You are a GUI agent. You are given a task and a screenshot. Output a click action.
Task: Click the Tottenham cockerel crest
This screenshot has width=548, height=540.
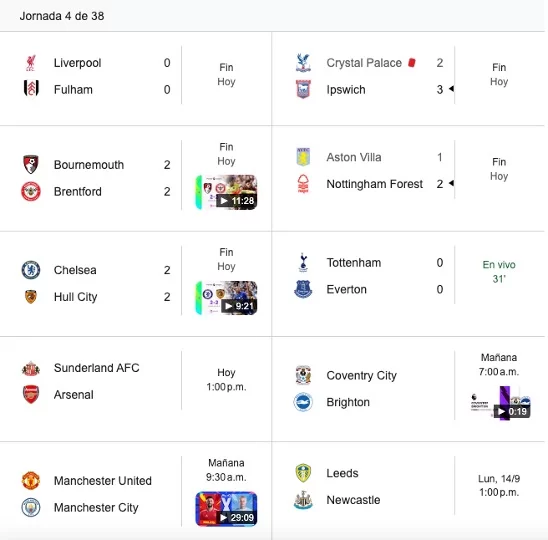(x=303, y=262)
